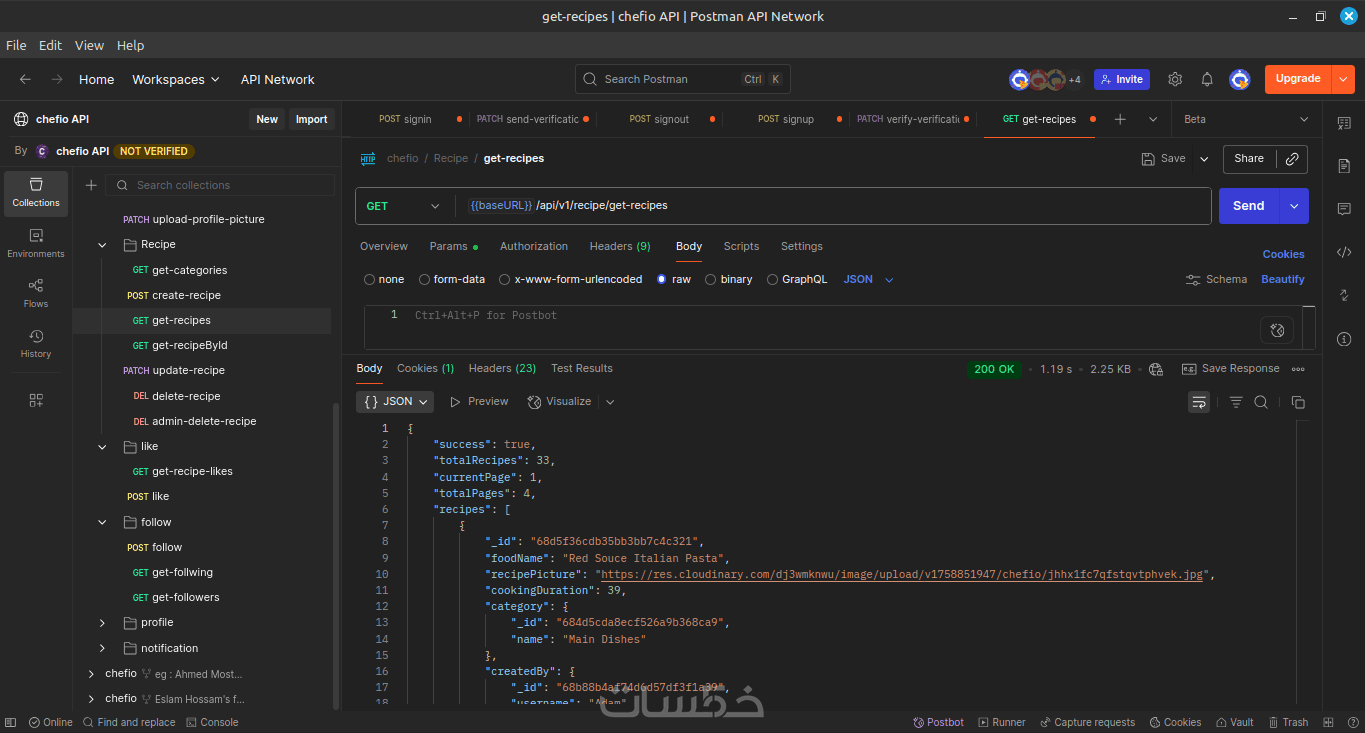Copy the request link icon beside Share
The width and height of the screenshot is (1365, 733).
point(1292,158)
